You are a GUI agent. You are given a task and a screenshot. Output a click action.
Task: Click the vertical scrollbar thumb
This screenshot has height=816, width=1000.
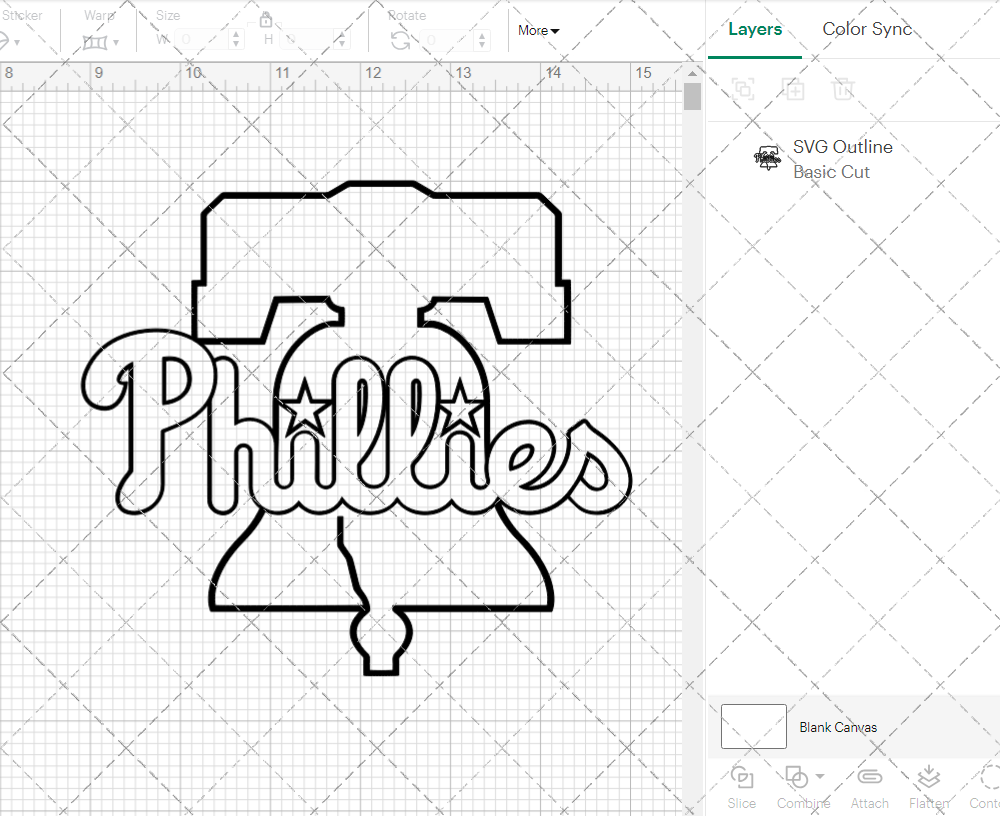(692, 96)
